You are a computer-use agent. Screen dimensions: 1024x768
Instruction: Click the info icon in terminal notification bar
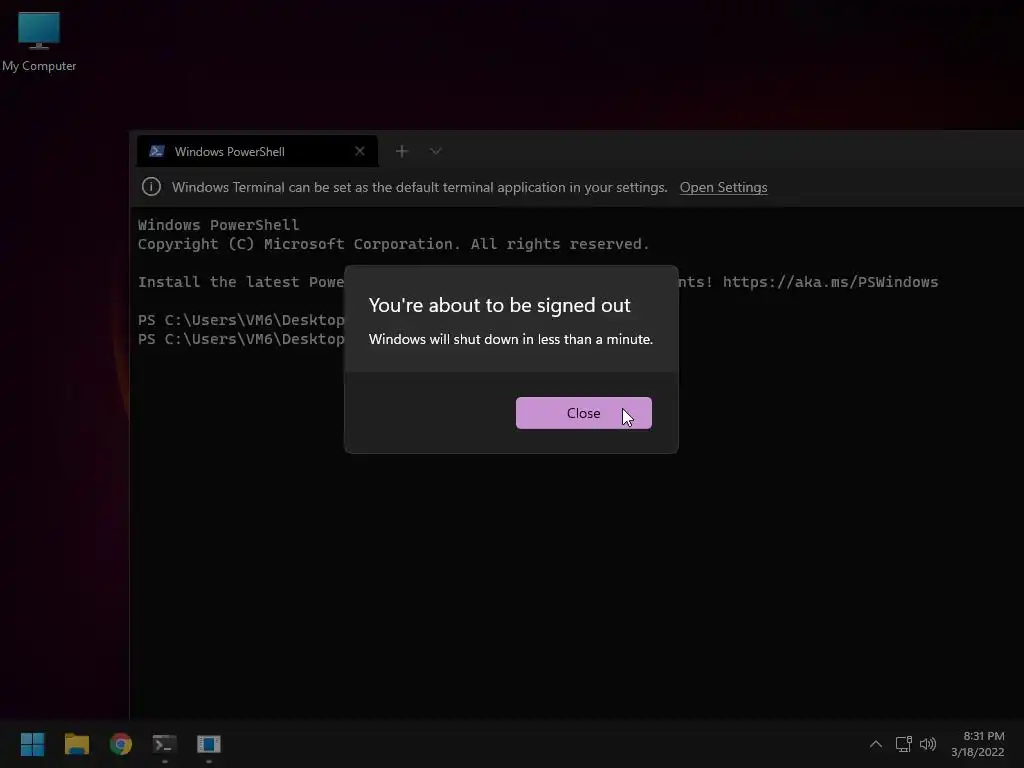coord(151,187)
